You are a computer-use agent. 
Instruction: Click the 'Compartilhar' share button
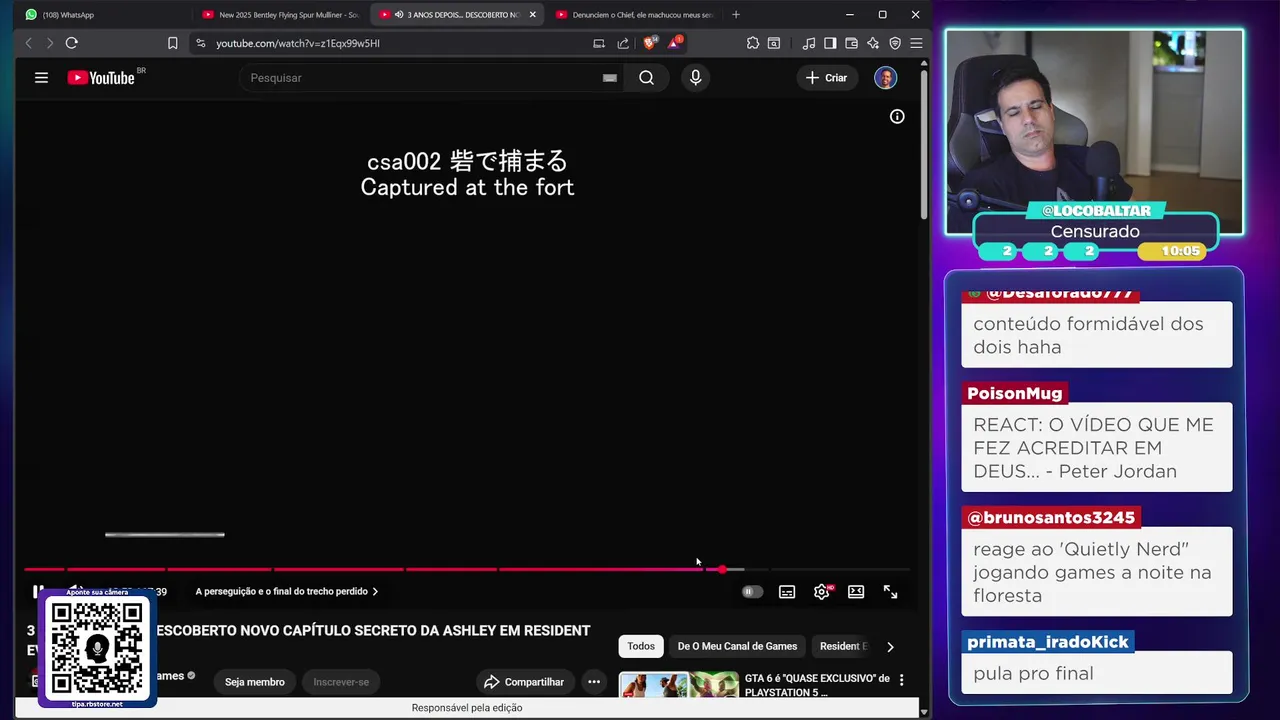[x=524, y=682]
